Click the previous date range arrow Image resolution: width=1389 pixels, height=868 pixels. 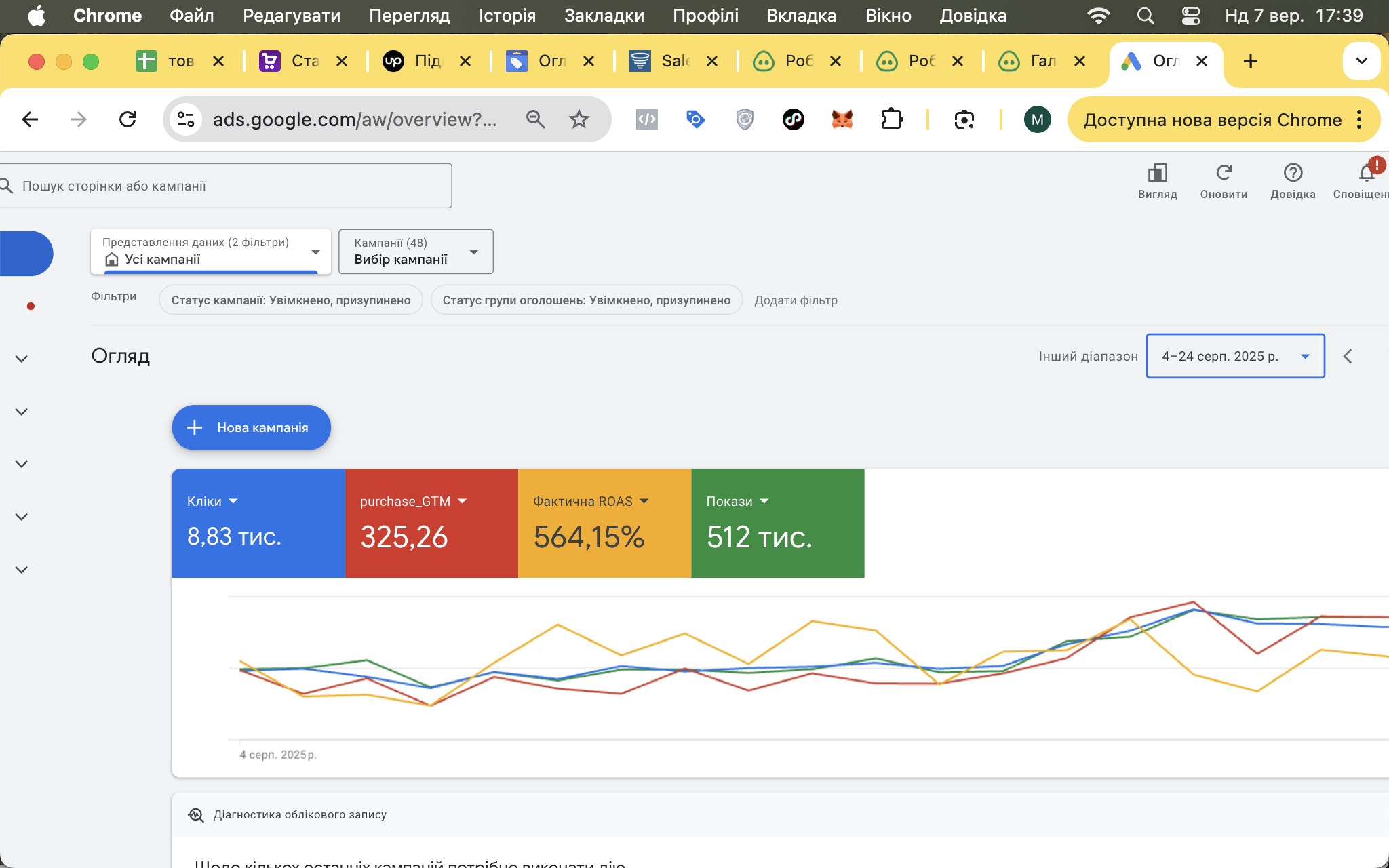(1348, 356)
